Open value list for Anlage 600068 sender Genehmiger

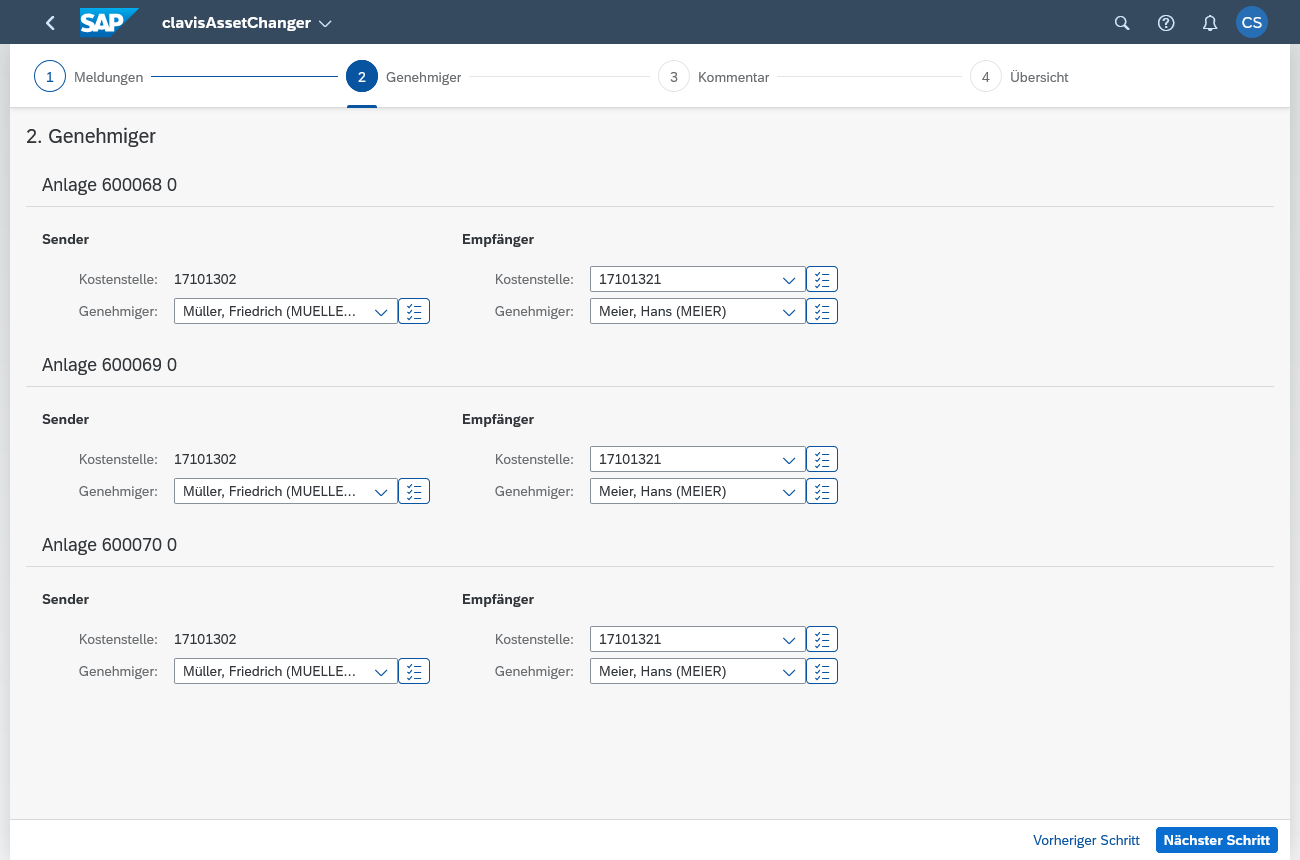[414, 311]
